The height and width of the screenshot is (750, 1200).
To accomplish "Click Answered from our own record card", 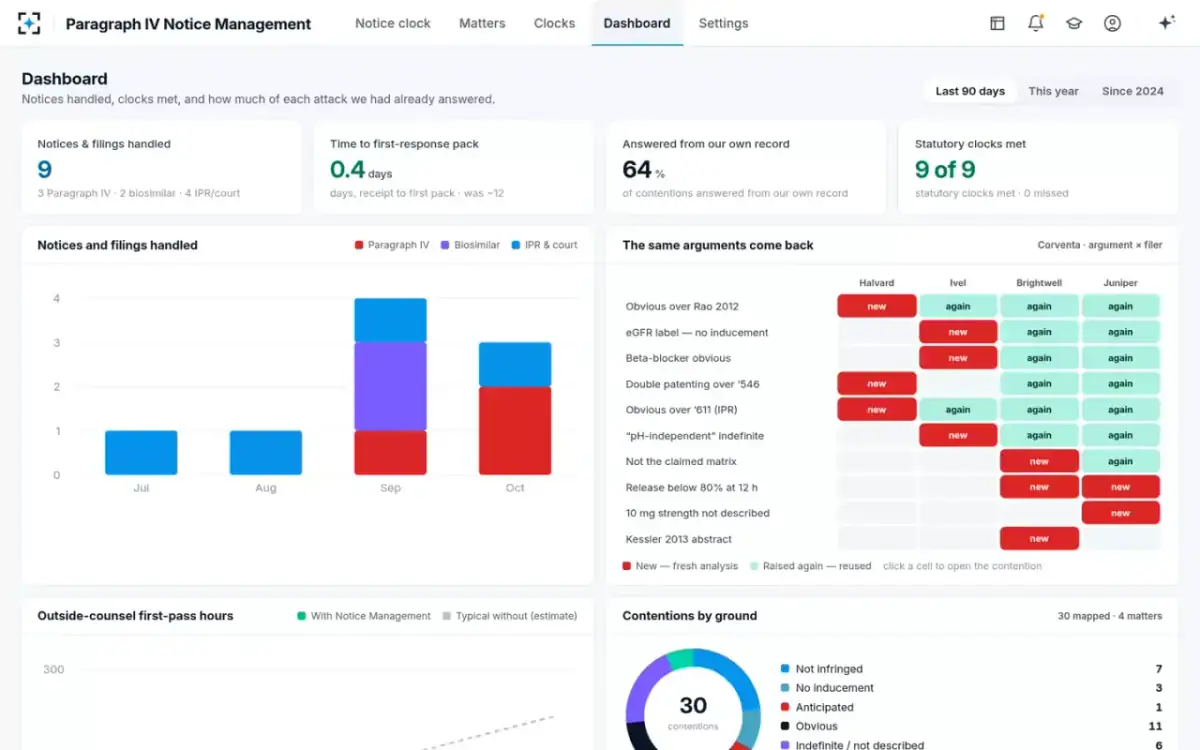I will pos(746,168).
